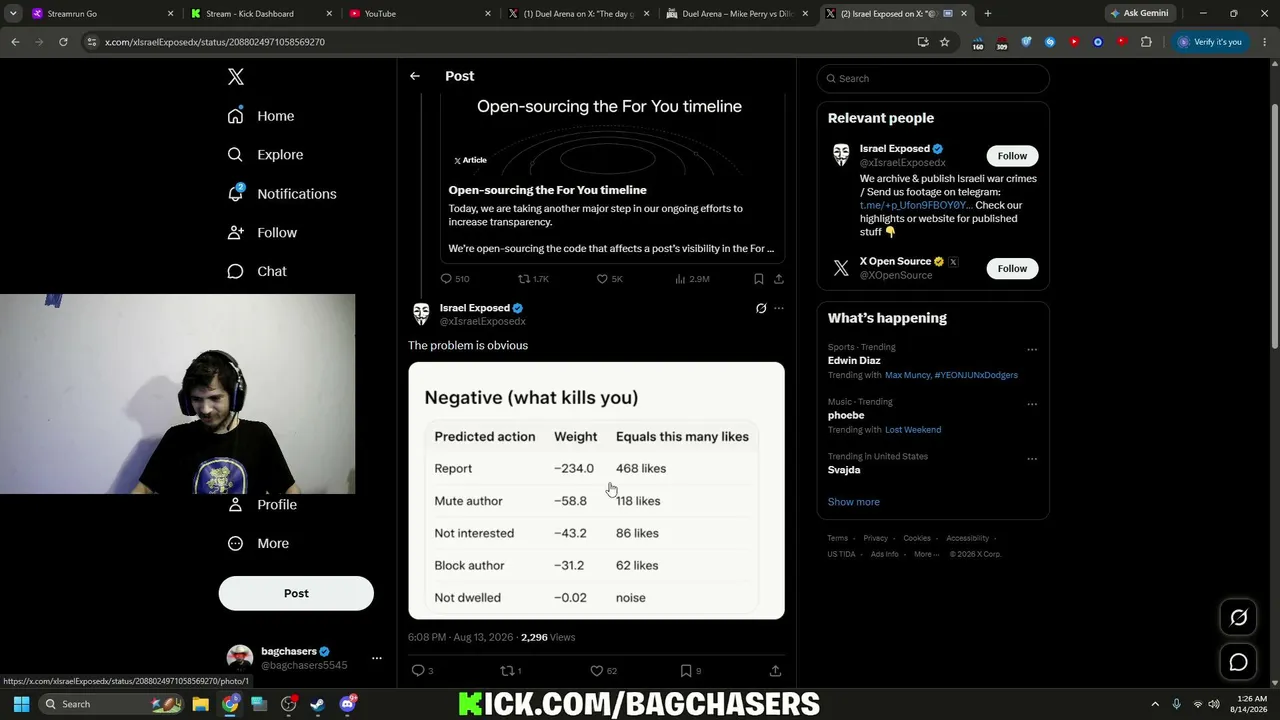This screenshot has height=720, width=1280.
Task: Bookmark this tab with the star icon
Action: (944, 42)
